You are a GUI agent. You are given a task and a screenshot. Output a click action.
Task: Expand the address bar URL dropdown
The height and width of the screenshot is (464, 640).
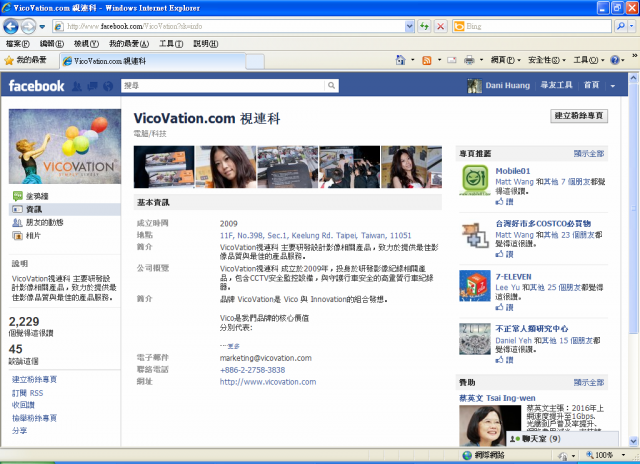(x=409, y=26)
